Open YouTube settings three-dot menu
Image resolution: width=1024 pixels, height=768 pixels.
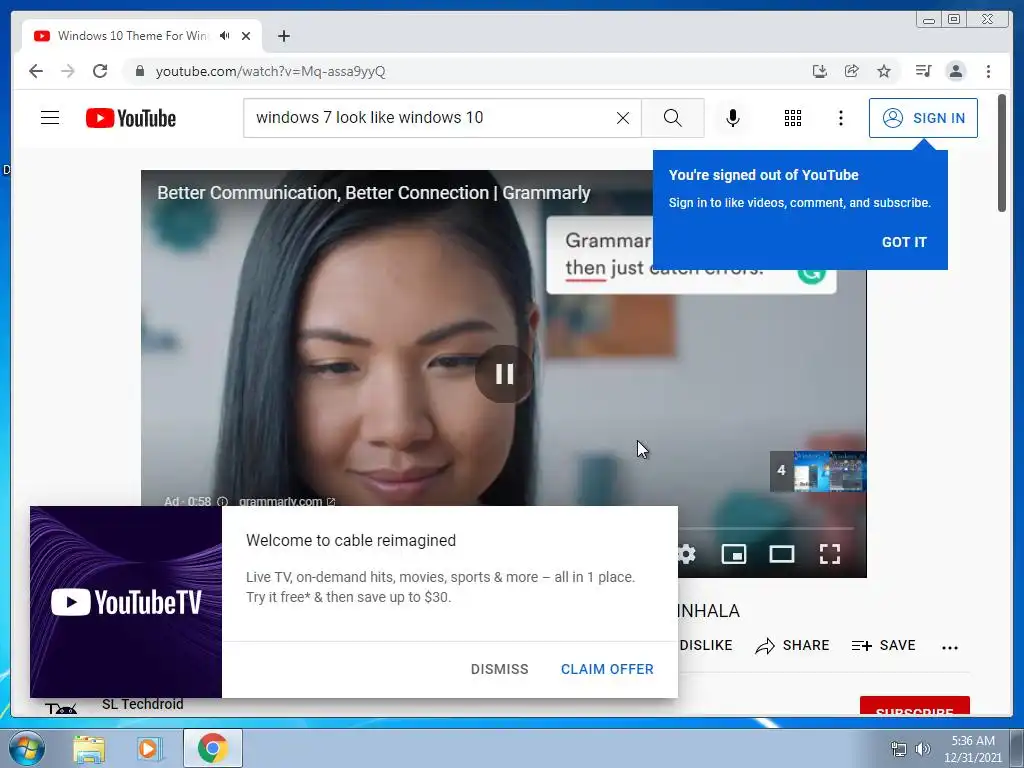(840, 118)
